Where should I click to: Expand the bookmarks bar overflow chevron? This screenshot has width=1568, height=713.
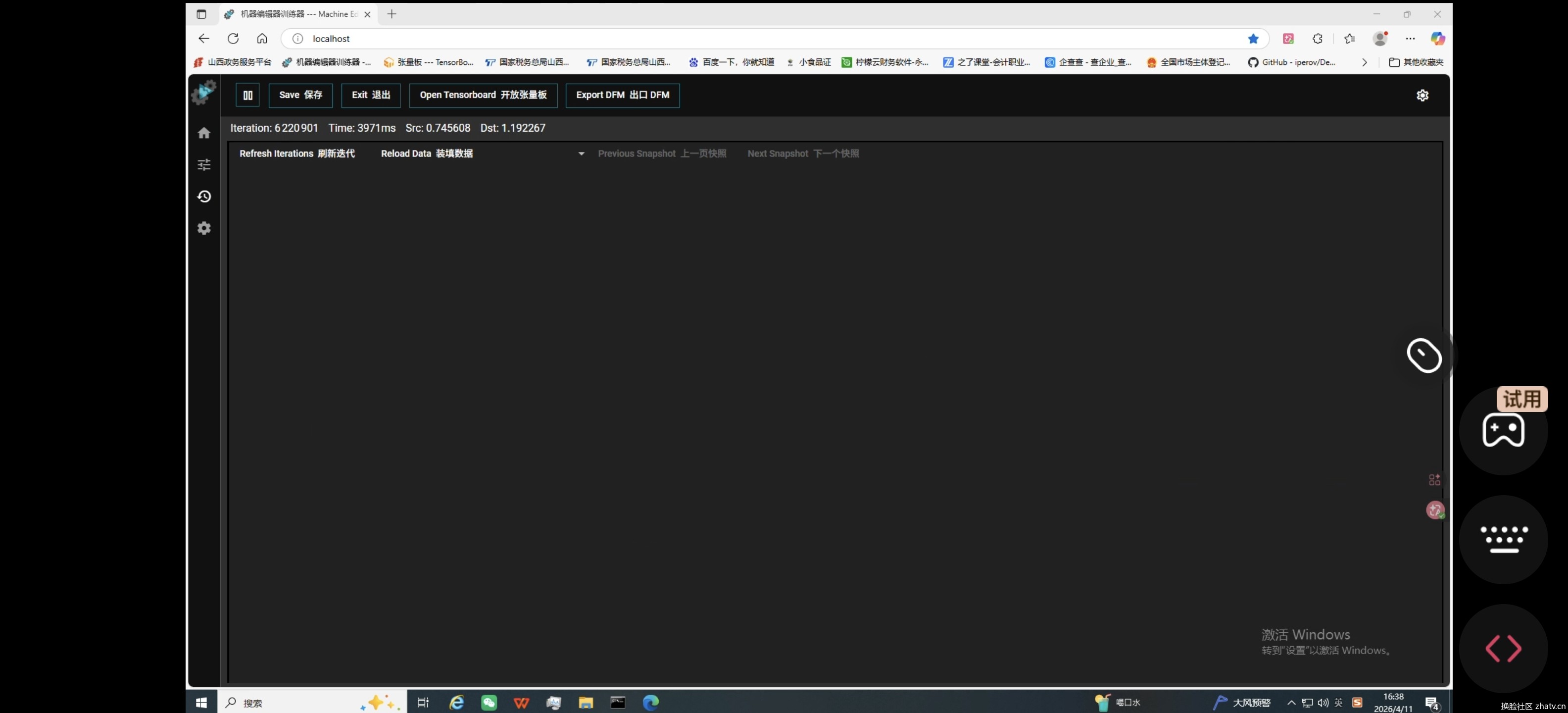pos(1365,62)
